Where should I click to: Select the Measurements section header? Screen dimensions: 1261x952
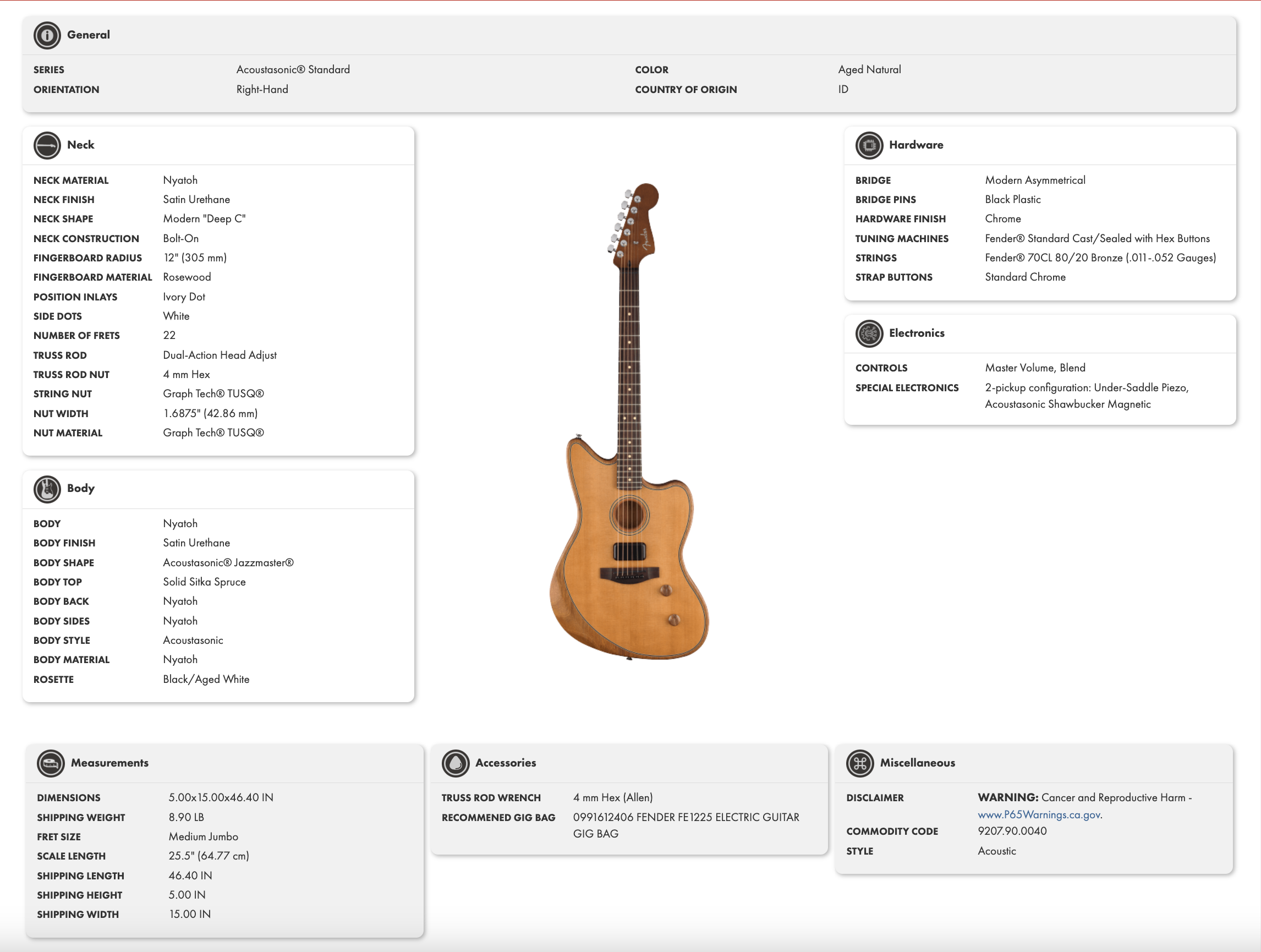[x=109, y=763]
